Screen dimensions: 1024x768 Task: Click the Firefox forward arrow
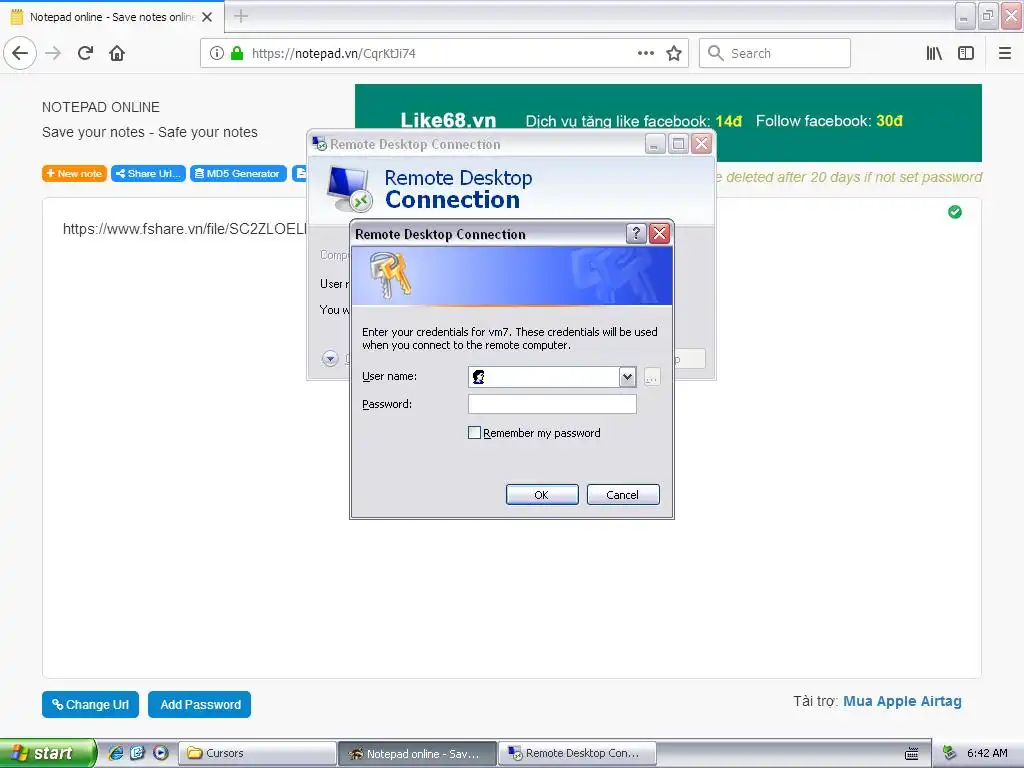[x=54, y=53]
